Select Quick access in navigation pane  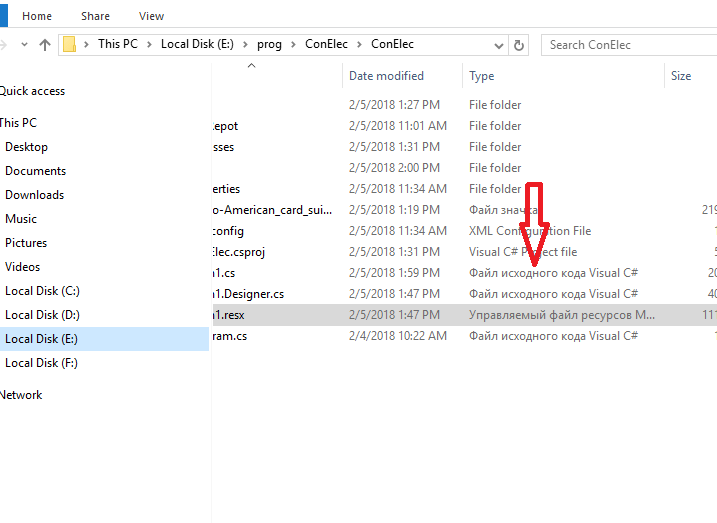pos(32,91)
